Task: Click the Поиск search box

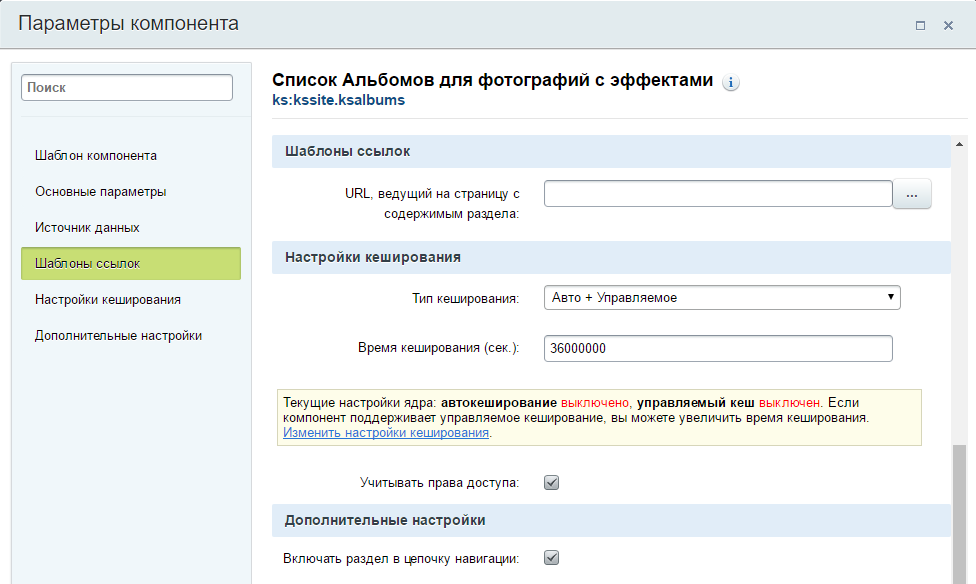Action: tap(127, 88)
